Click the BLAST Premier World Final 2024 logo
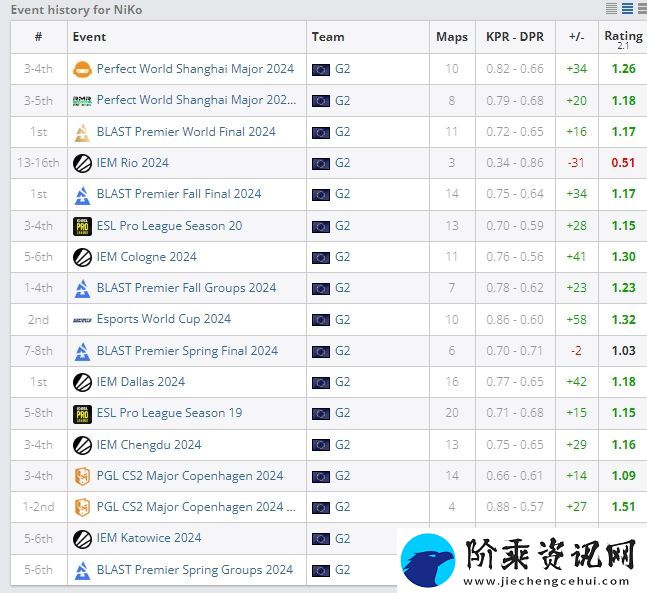Image resolution: width=647 pixels, height=593 pixels. (x=82, y=132)
